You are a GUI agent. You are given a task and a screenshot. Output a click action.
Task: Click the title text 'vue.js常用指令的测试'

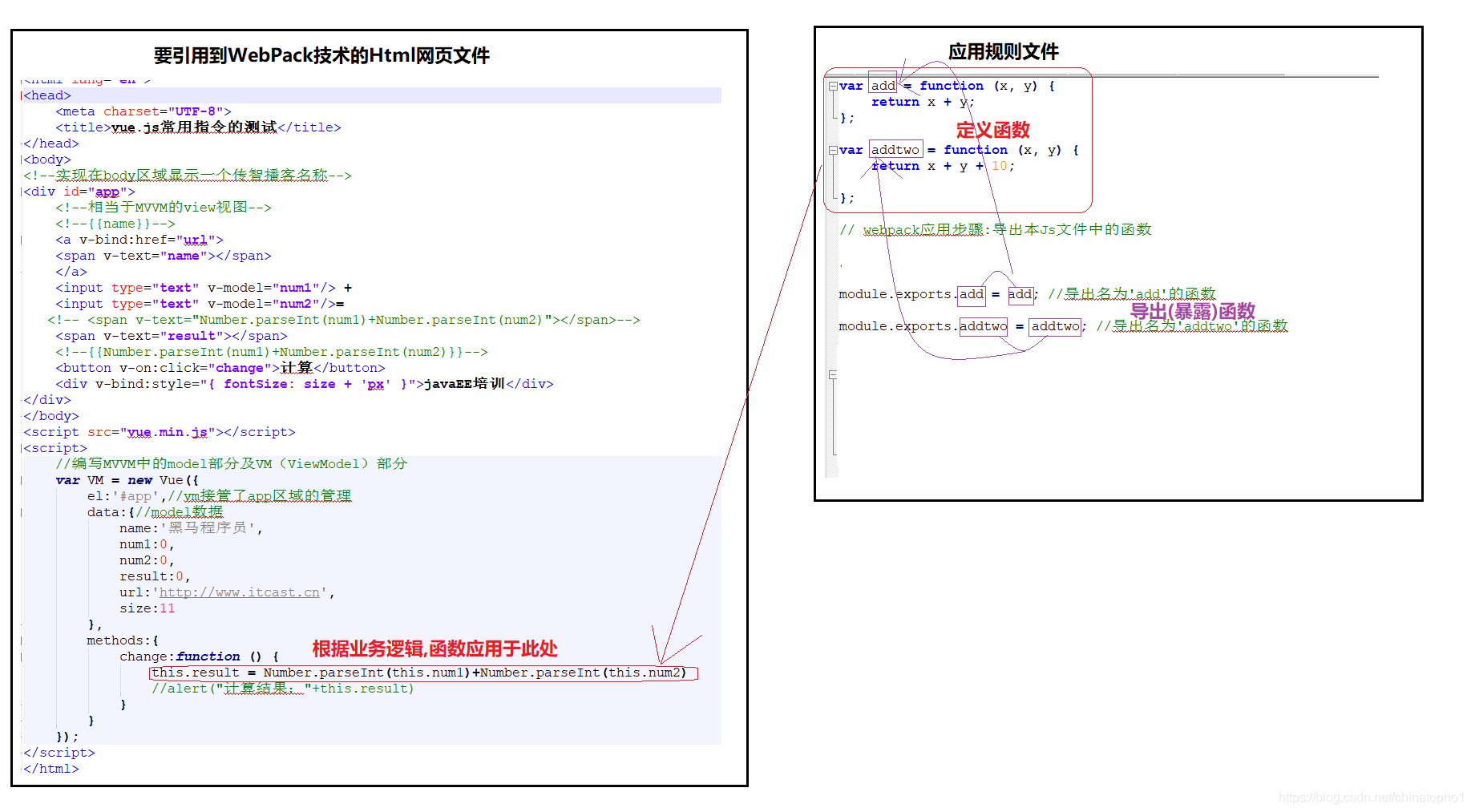(x=194, y=127)
